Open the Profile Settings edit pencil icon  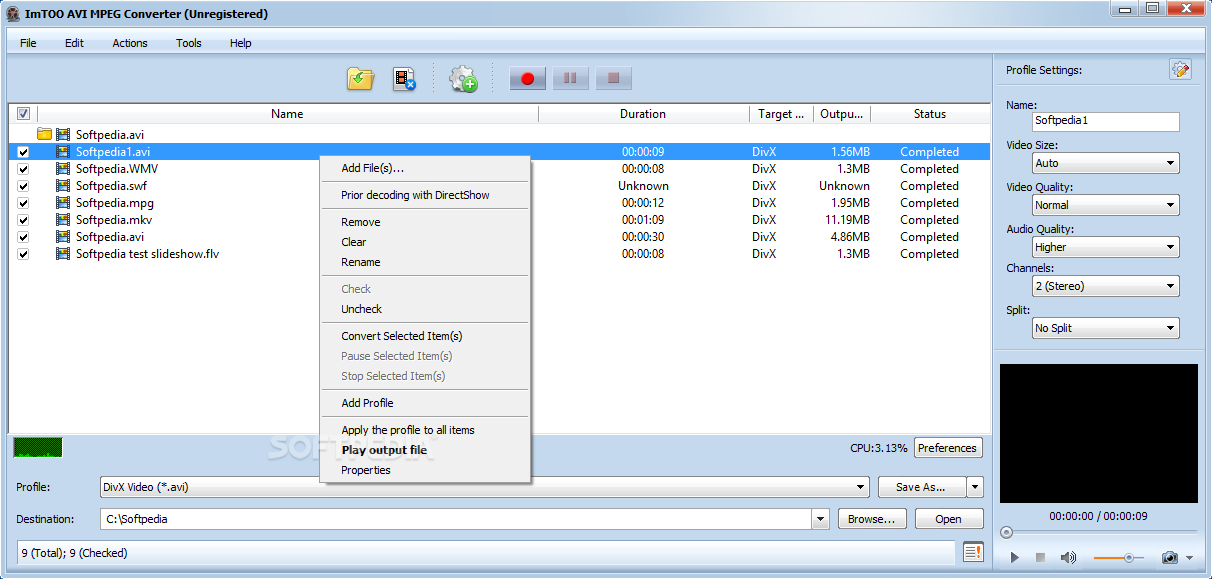pos(1180,69)
